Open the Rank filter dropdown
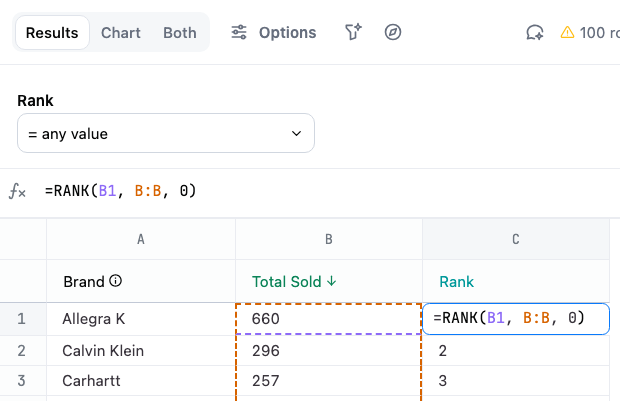Screen dimensions: 620x401 pos(166,133)
